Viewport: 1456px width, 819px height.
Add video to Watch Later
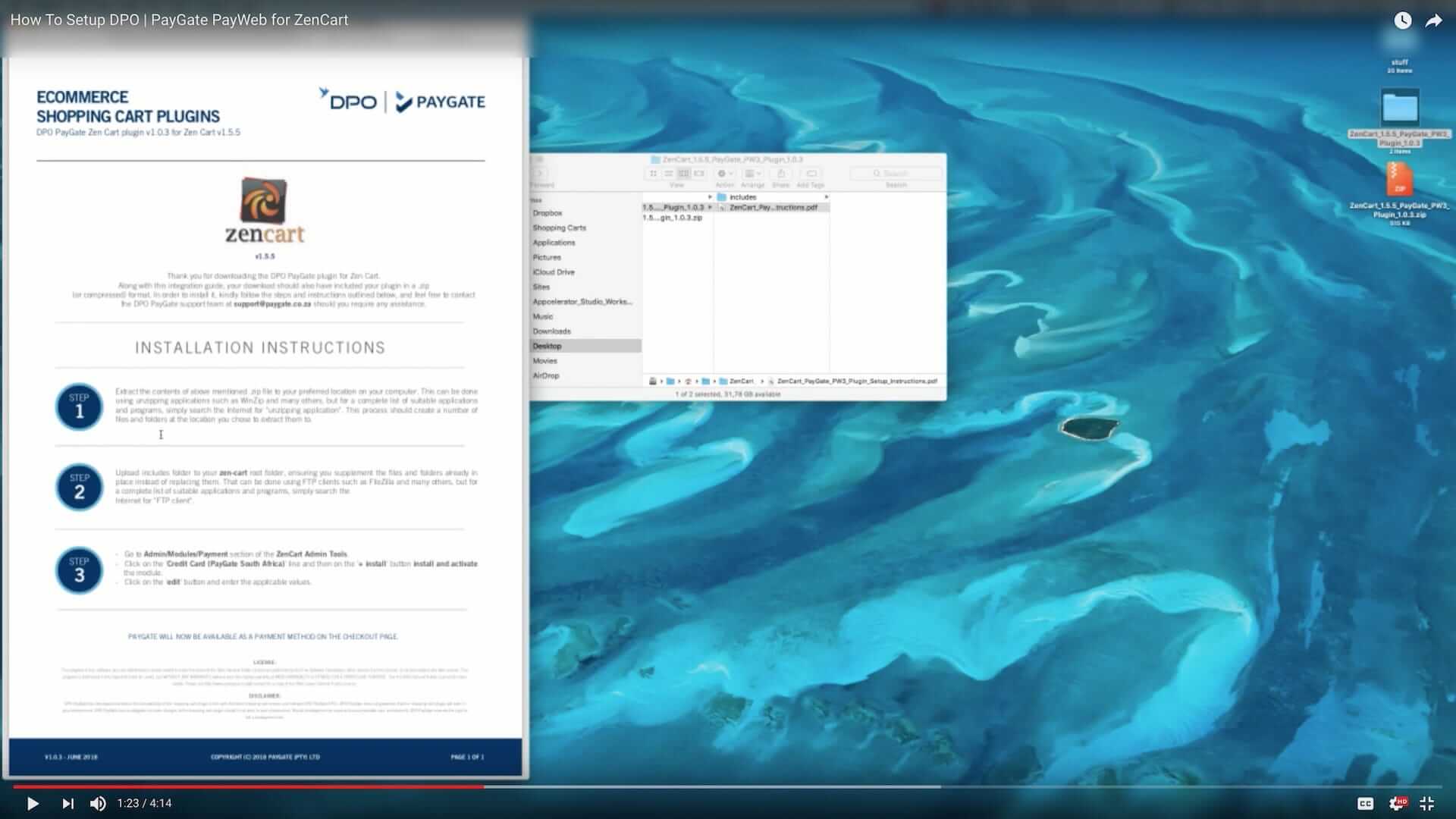(1403, 20)
